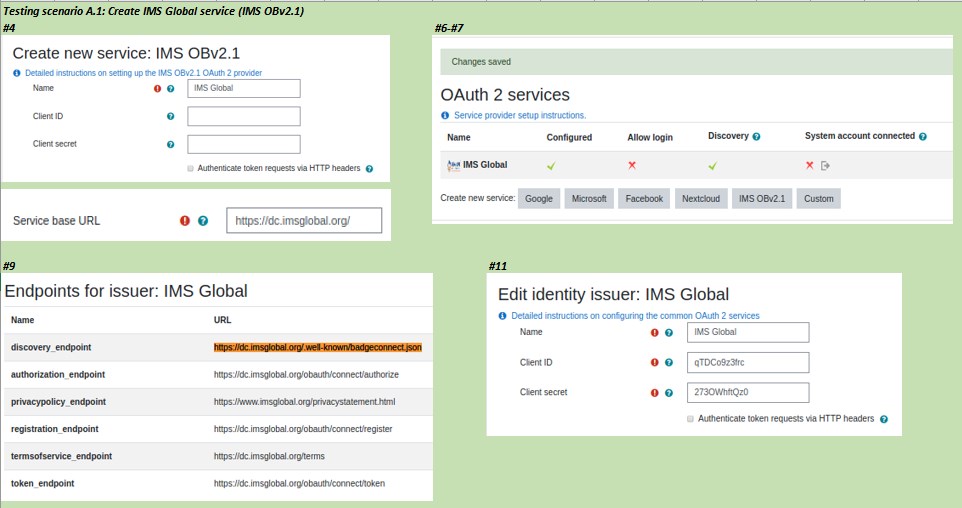The height and width of the screenshot is (508, 962).
Task: Click the dc.imsglobal.org/terms URL
Action: click(x=269, y=456)
